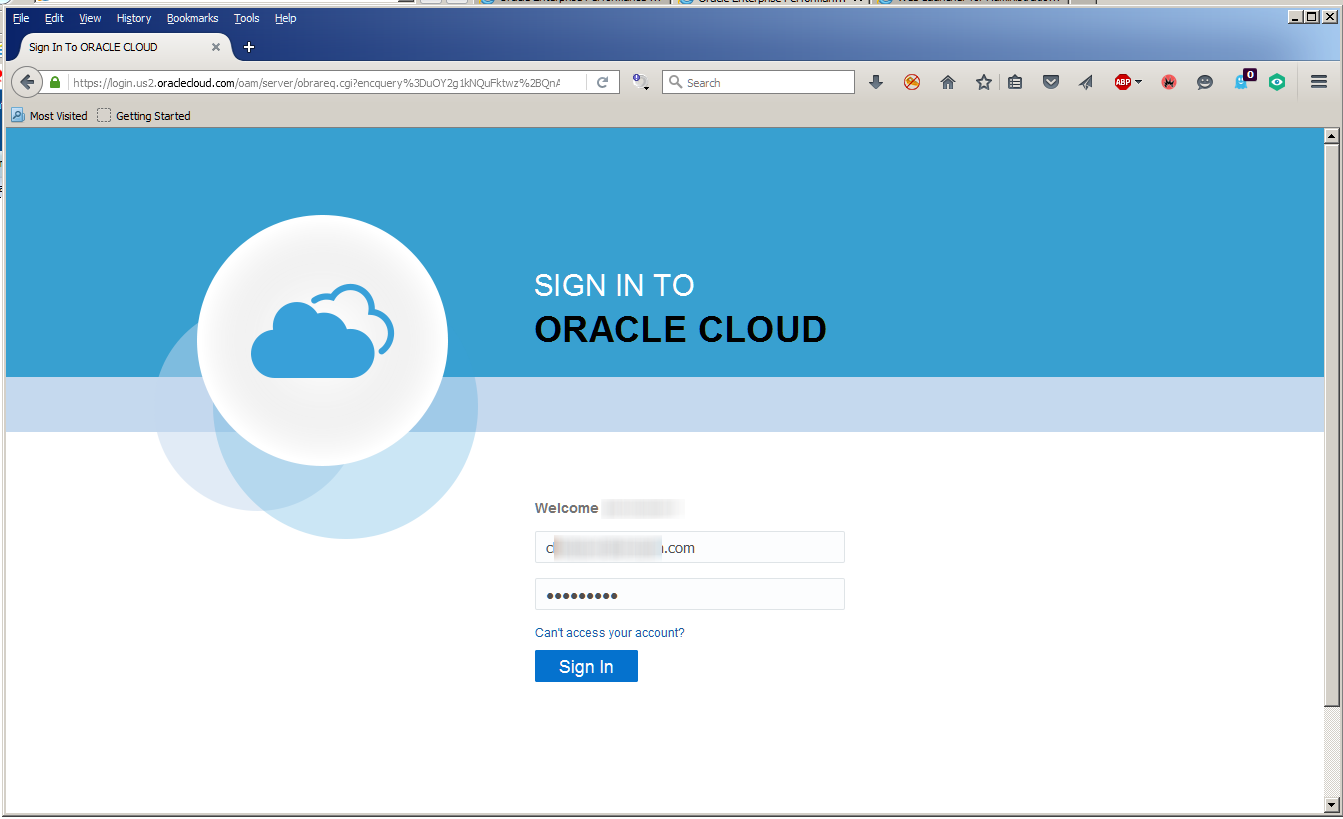Click the Pocket icon in the toolbar

(1051, 83)
